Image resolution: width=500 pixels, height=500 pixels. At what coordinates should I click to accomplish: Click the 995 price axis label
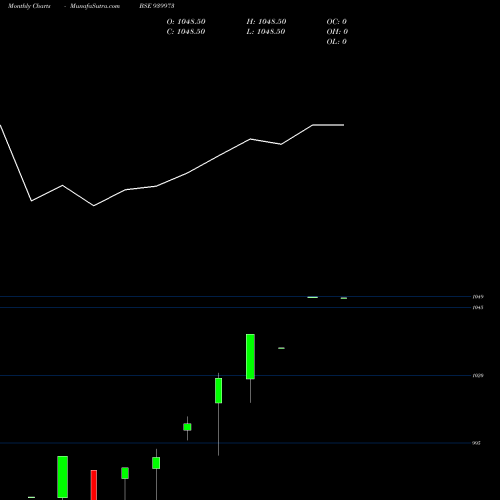(477, 443)
